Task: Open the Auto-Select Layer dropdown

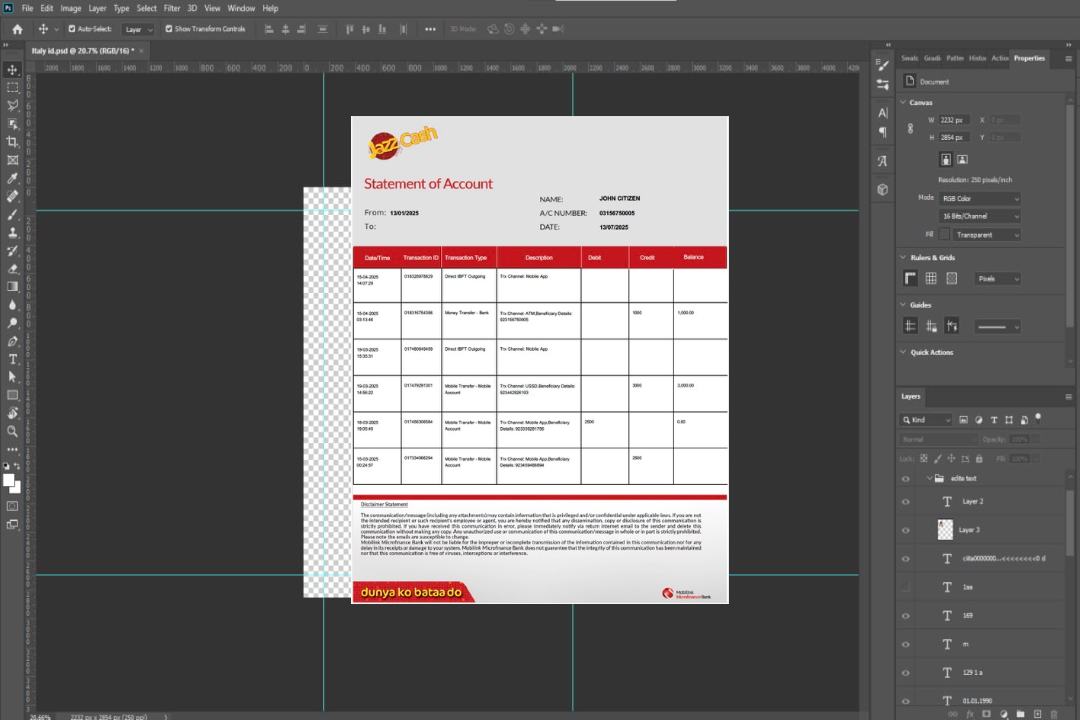Action: pos(138,29)
